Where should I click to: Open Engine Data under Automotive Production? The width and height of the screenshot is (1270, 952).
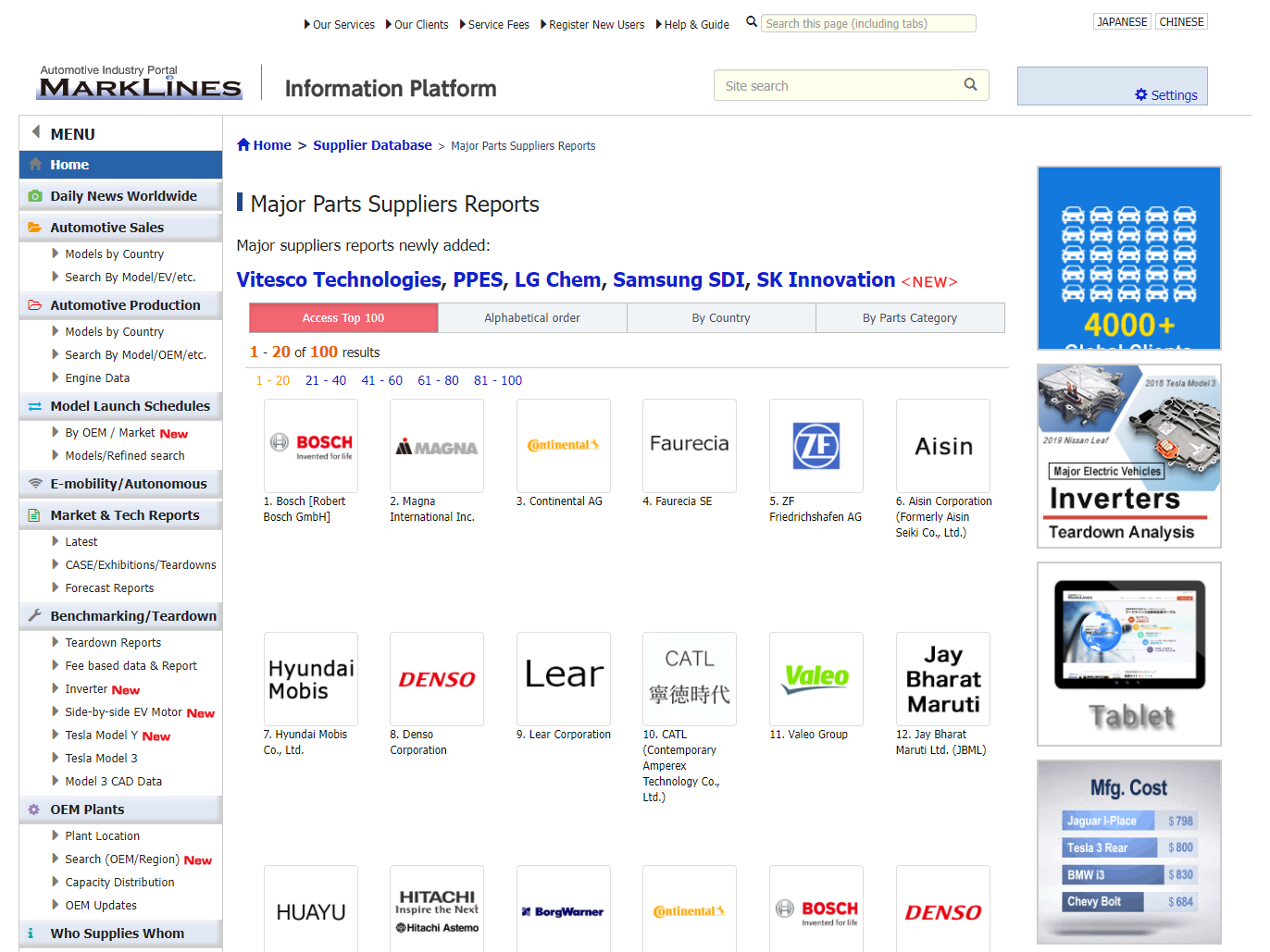point(97,377)
